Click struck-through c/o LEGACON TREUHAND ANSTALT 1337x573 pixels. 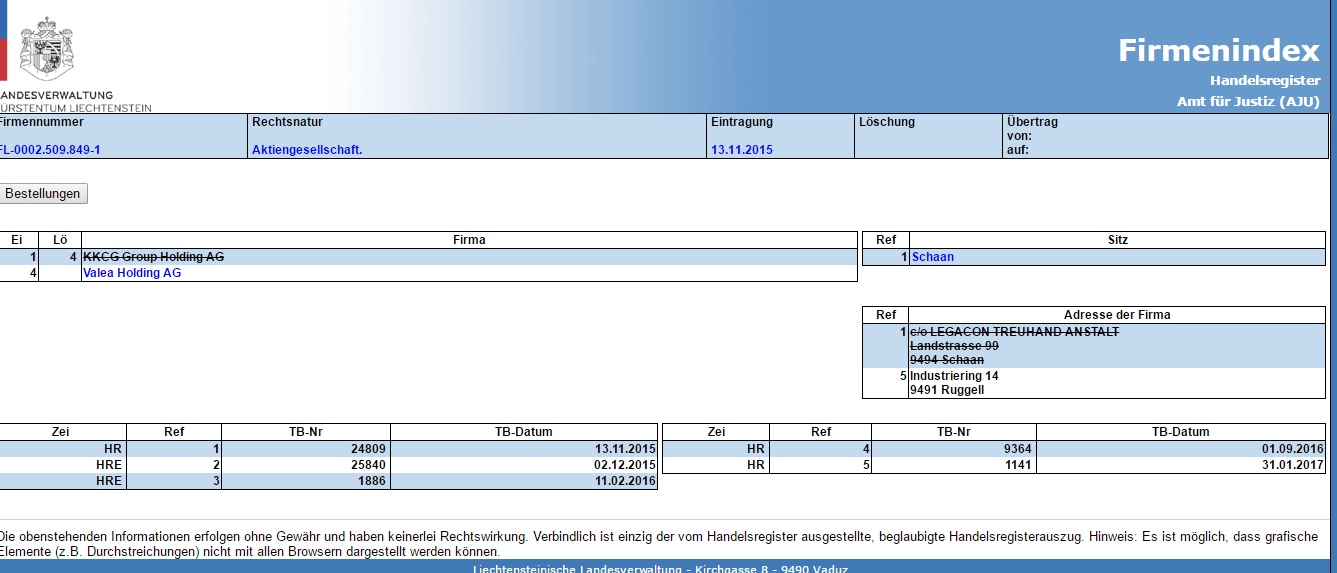(1015, 332)
